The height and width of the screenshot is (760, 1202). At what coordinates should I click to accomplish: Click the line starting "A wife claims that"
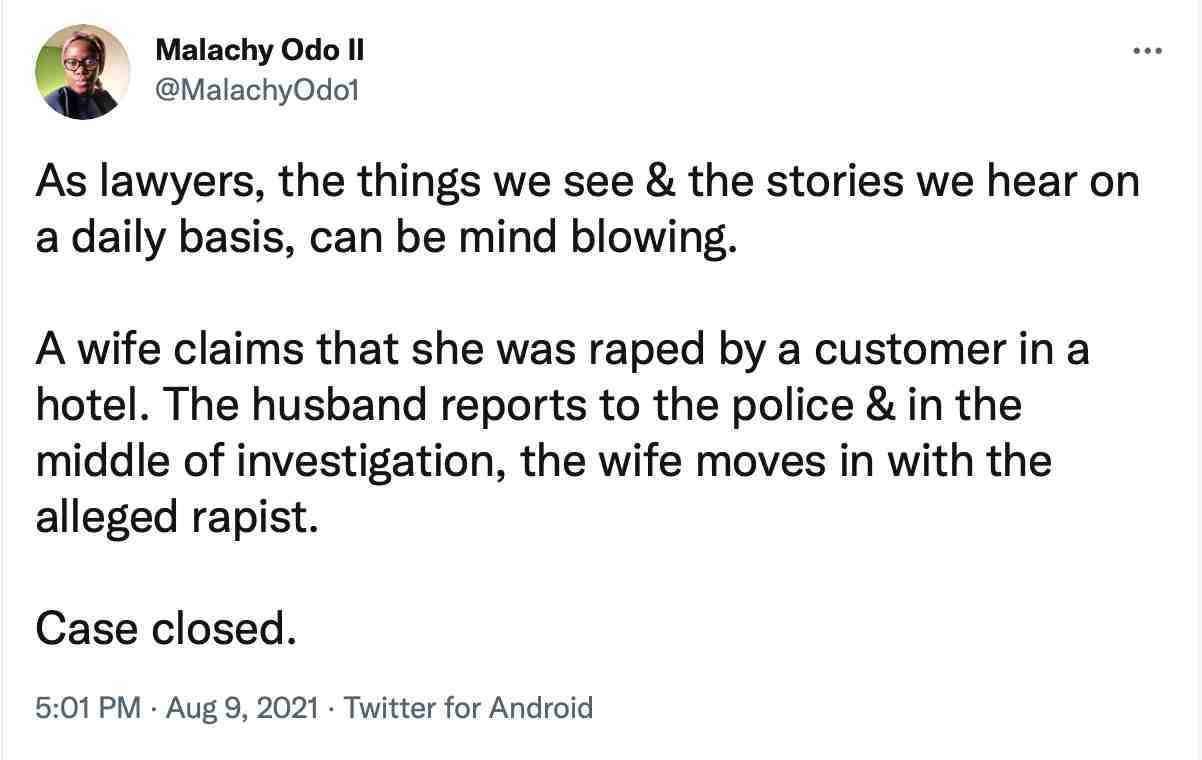[562, 351]
